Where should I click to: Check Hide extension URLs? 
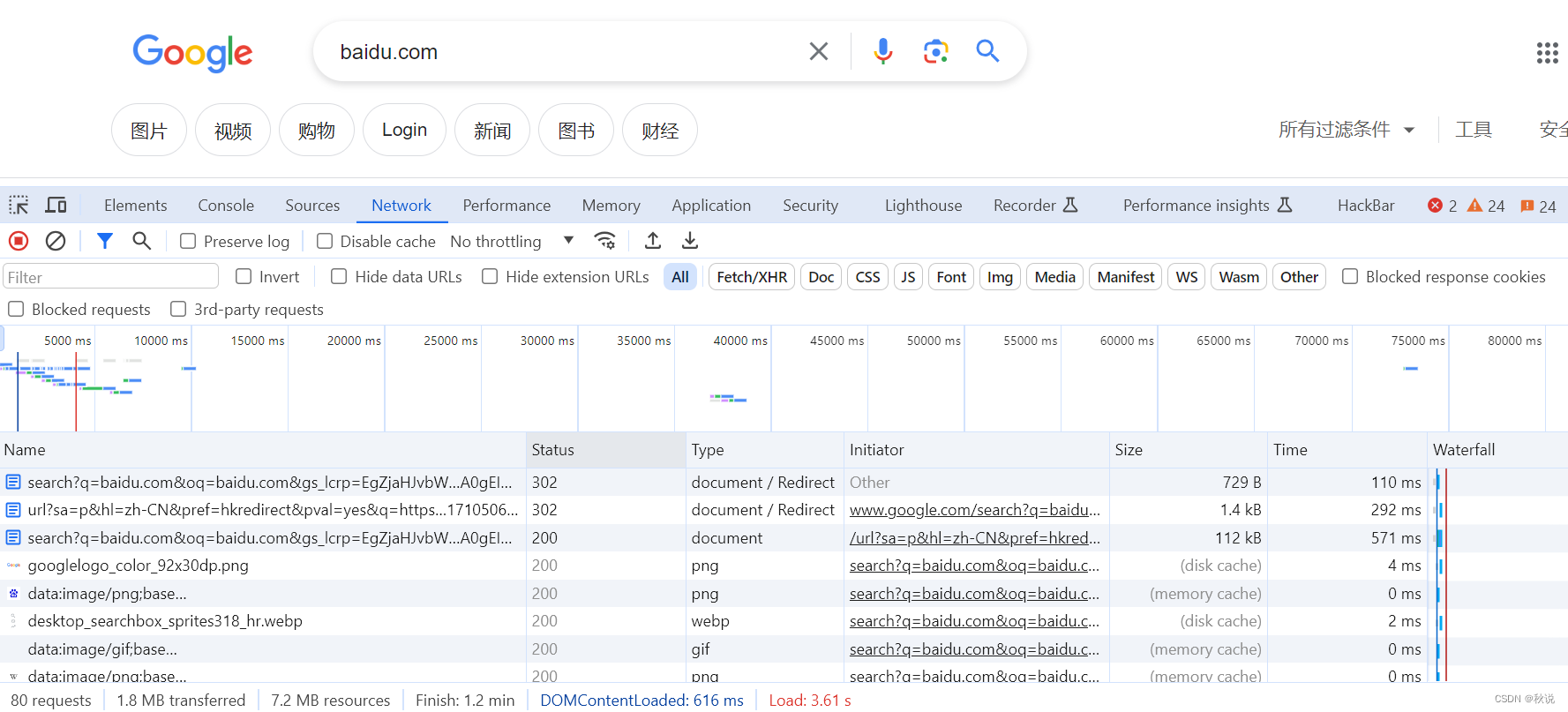click(490, 276)
